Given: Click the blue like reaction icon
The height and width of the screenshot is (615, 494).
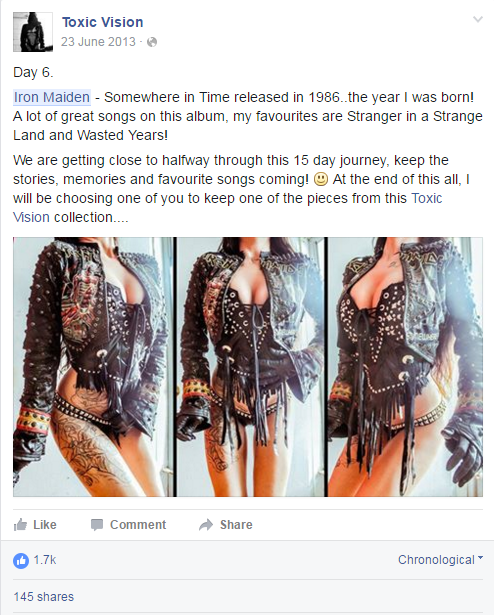Looking at the screenshot, I should point(21,560).
